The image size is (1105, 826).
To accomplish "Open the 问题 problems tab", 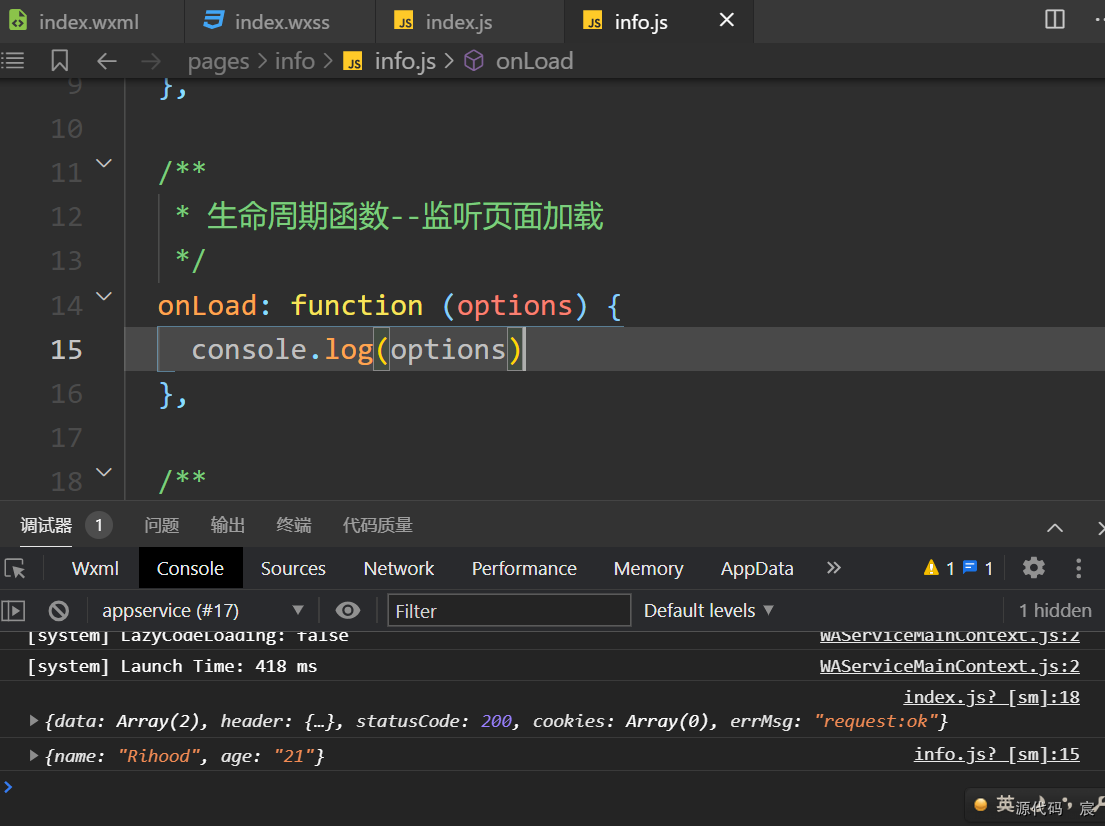I will pyautogui.click(x=161, y=525).
